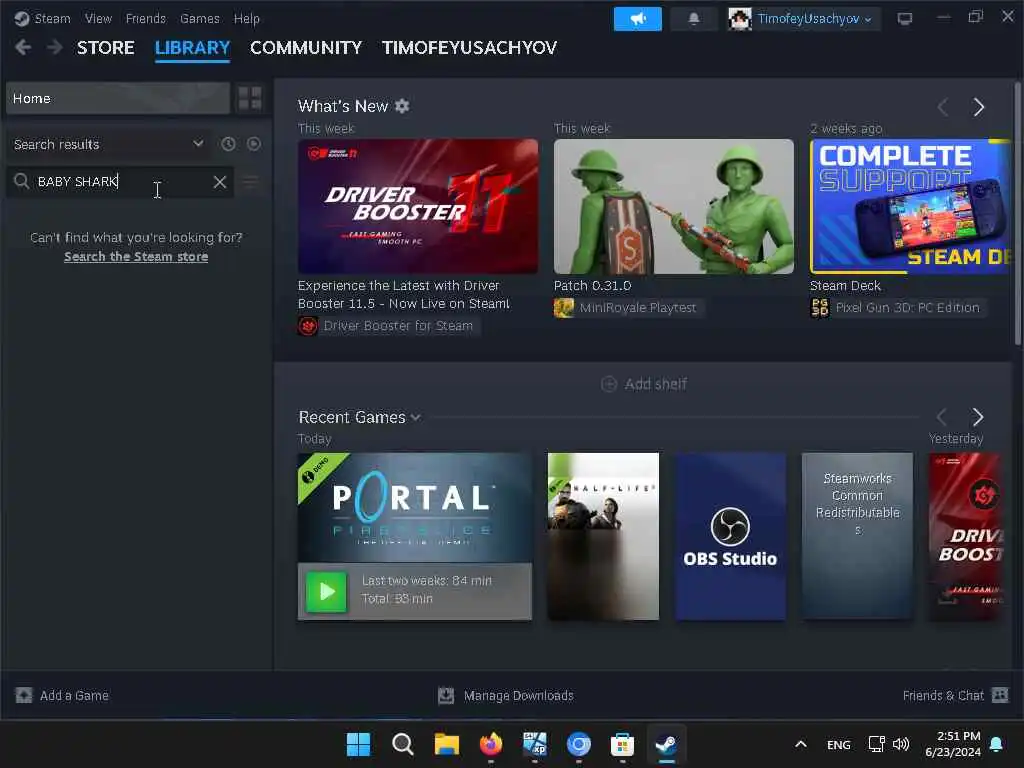Open the Help menu
This screenshot has width=1024, height=768.
(x=247, y=19)
